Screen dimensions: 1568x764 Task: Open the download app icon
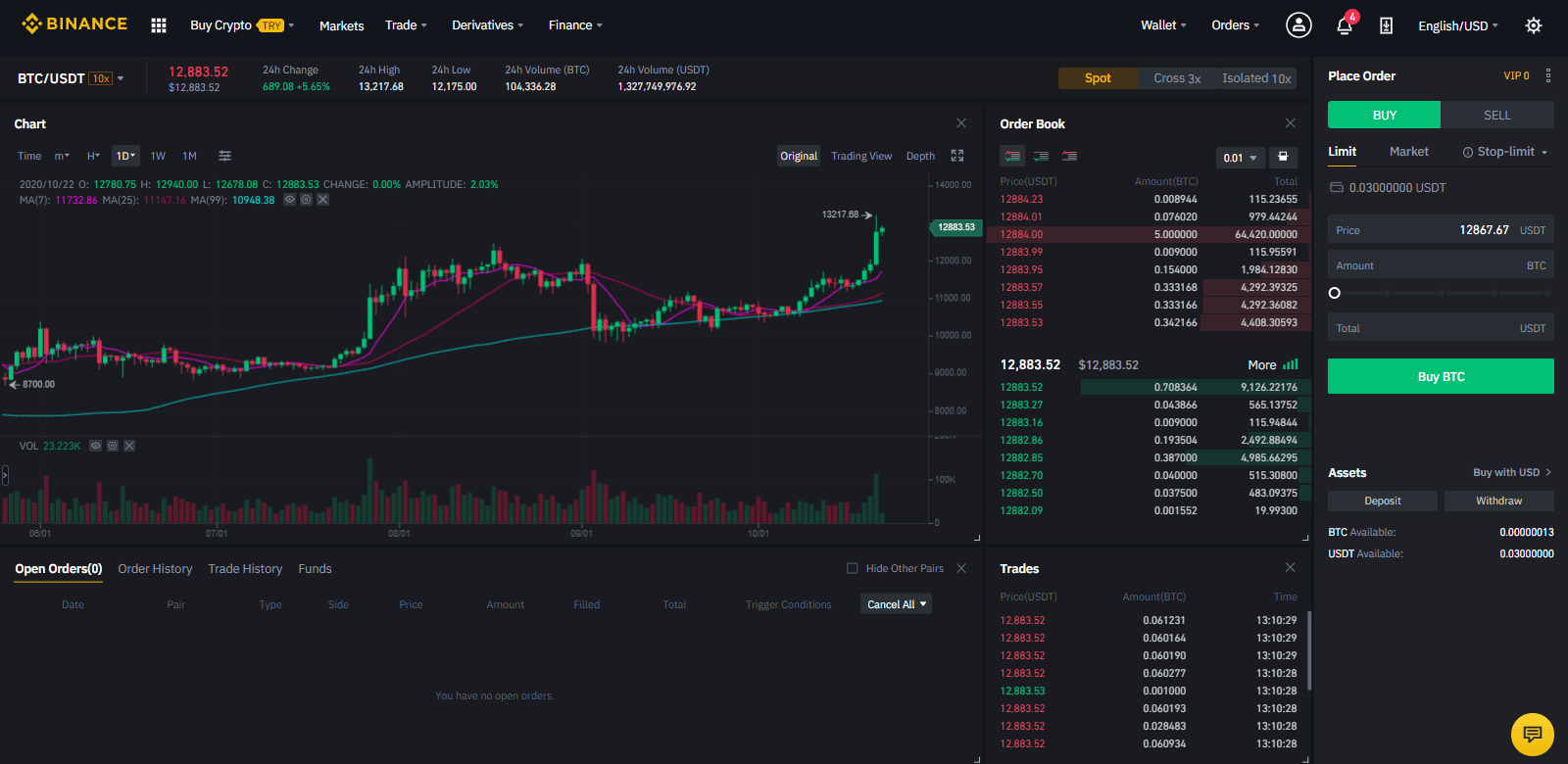tap(1386, 25)
